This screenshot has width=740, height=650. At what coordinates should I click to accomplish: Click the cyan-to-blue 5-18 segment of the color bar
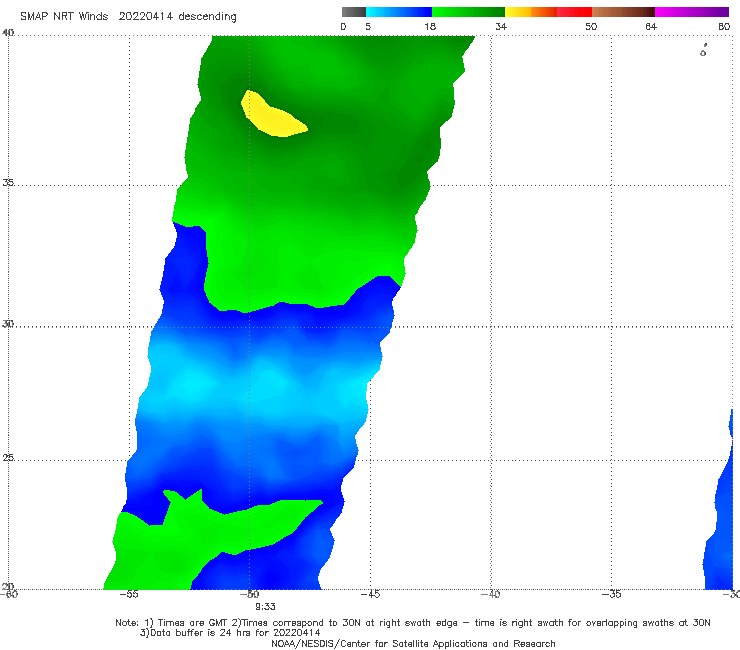399,12
